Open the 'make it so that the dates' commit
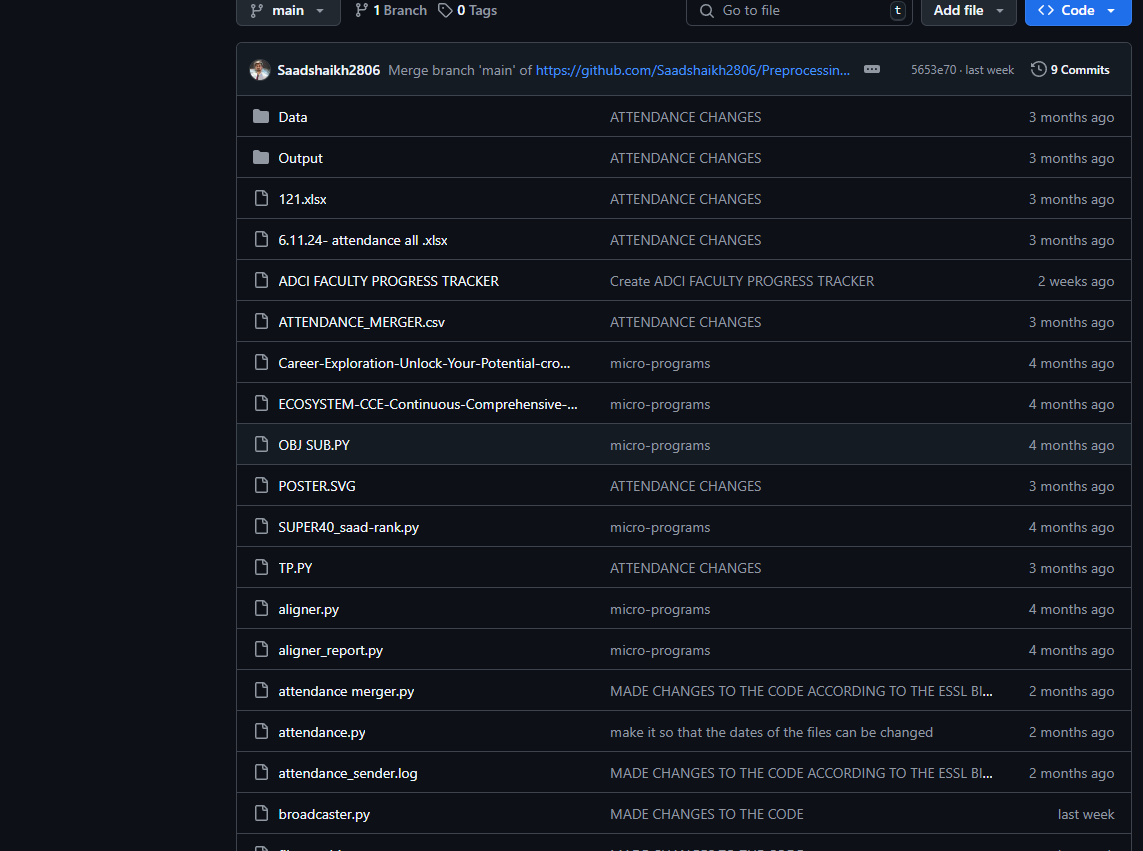Viewport: 1143px width, 851px height. pos(771,731)
